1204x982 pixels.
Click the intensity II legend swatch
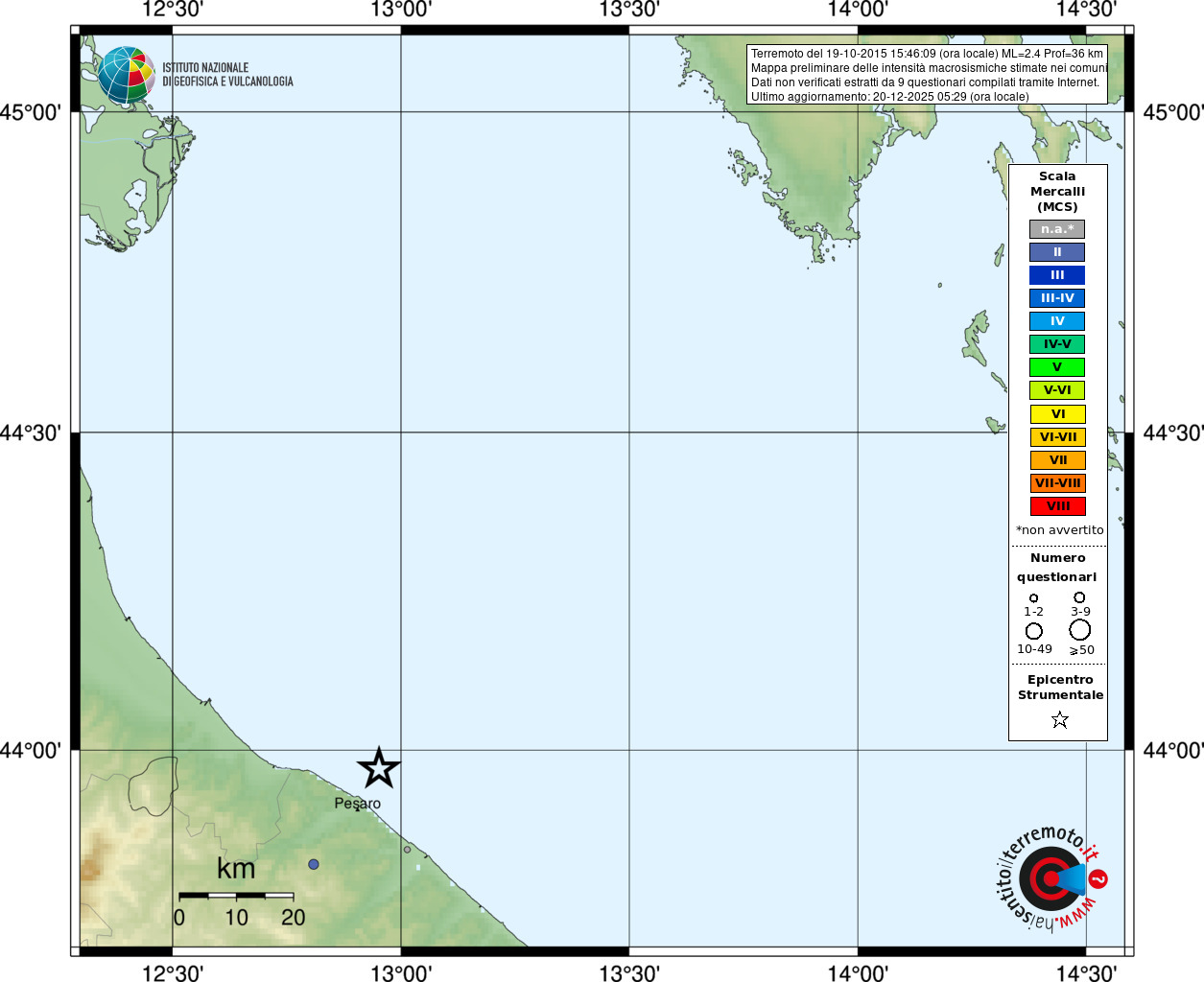[1057, 252]
